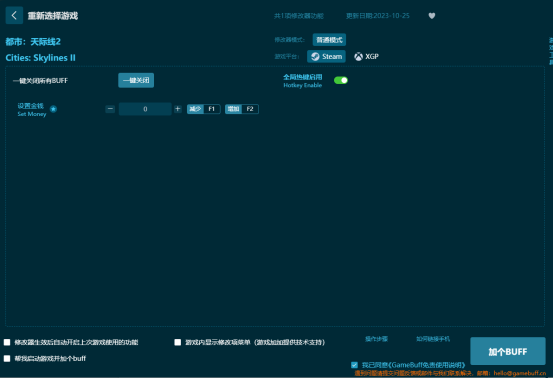Select the XGP Xbox platform option
This screenshot has width=554, height=379.
[x=366, y=57]
